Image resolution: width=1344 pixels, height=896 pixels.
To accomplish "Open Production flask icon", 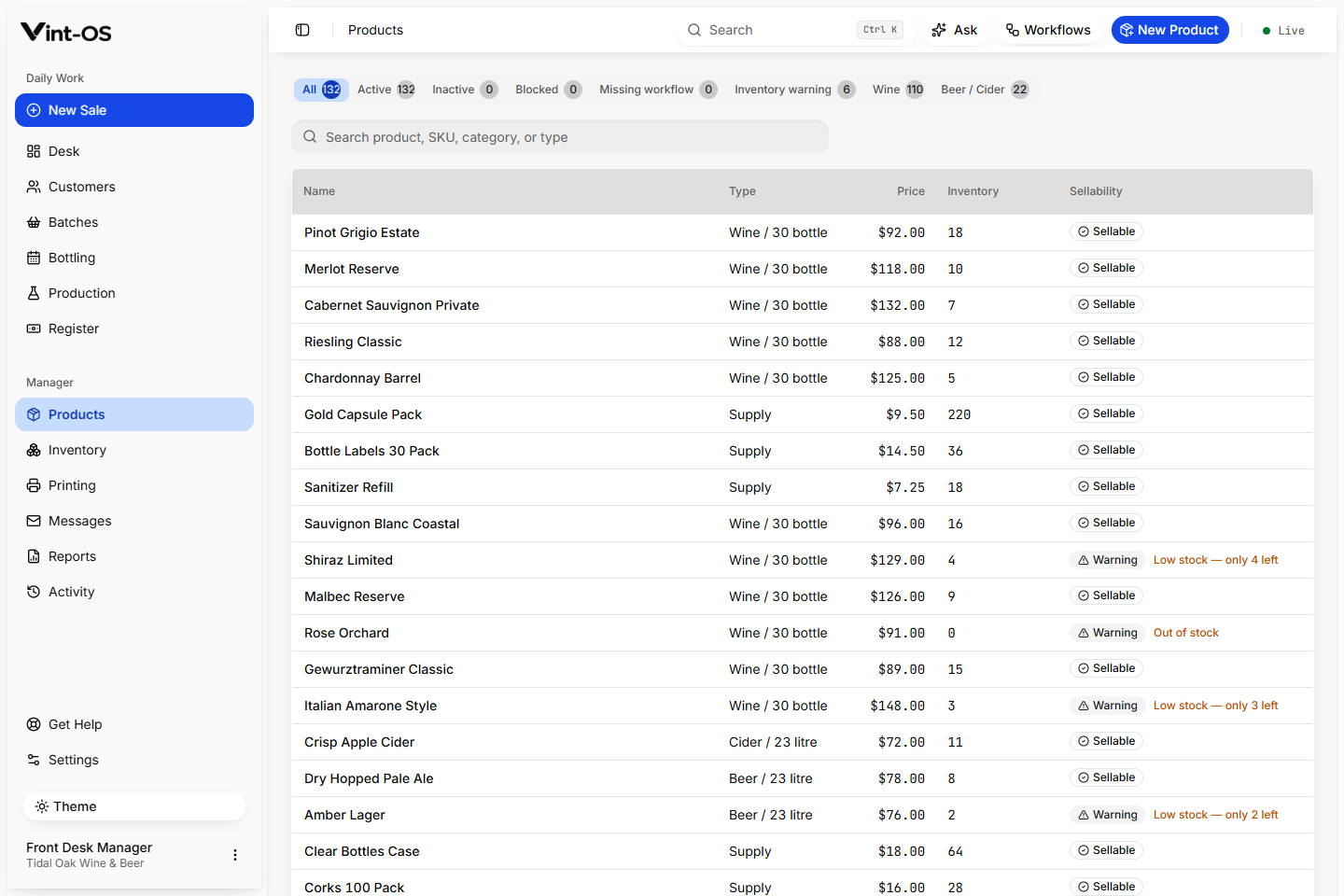I will click(34, 293).
